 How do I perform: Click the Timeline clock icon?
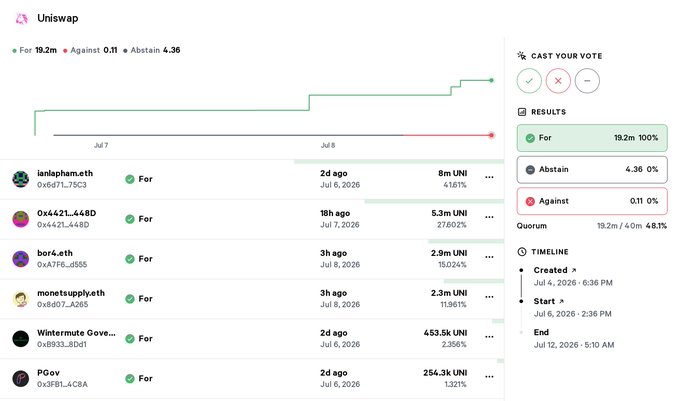[522, 252]
